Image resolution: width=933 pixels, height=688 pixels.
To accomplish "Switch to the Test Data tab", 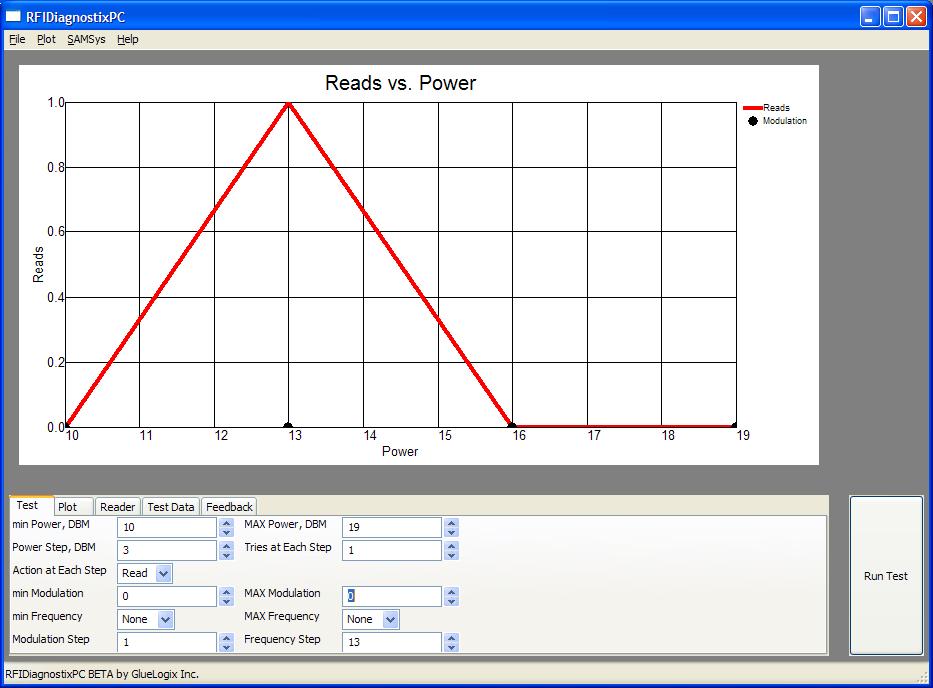I will pos(171,506).
